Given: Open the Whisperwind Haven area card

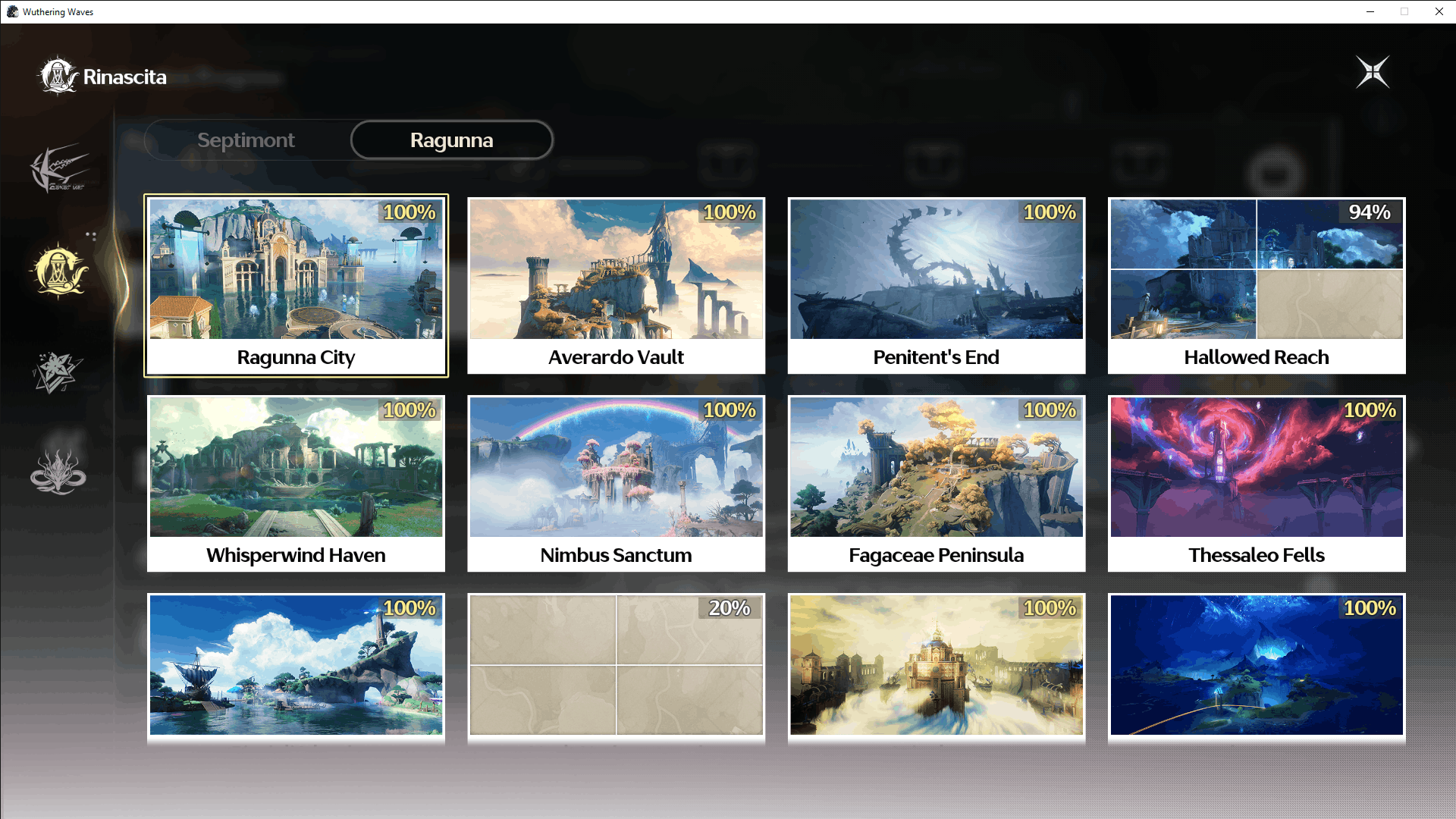Looking at the screenshot, I should click(297, 484).
